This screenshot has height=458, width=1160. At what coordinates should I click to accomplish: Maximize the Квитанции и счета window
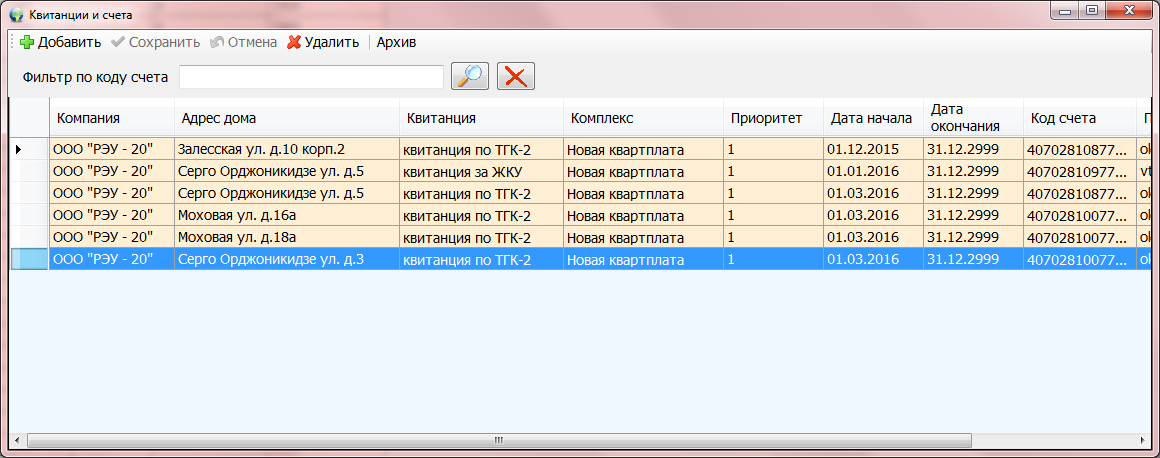[x=1091, y=11]
